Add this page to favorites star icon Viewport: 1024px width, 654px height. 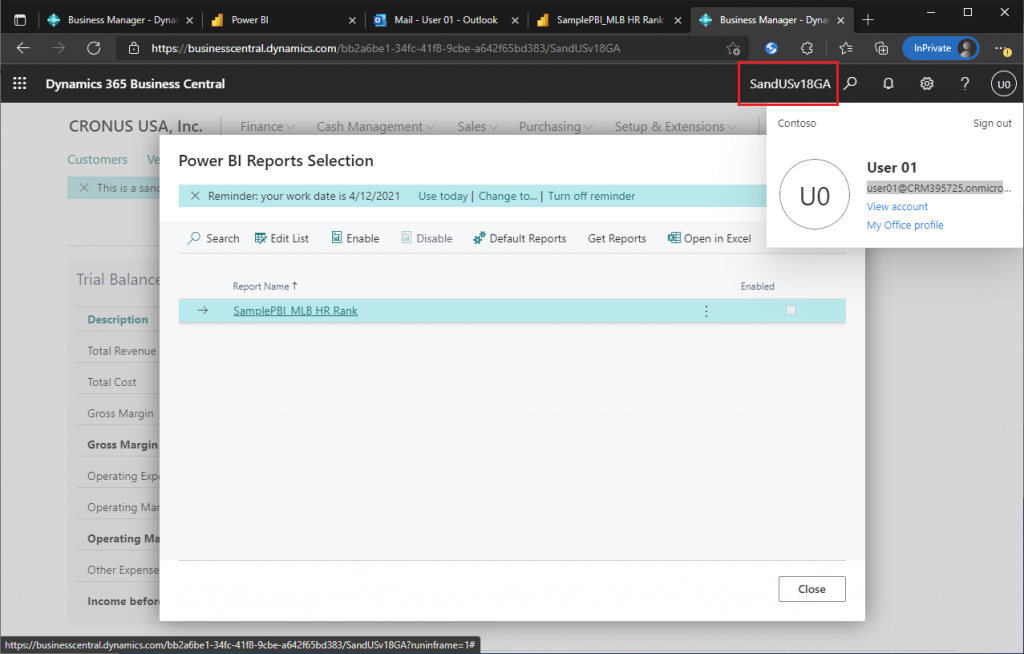(x=733, y=48)
